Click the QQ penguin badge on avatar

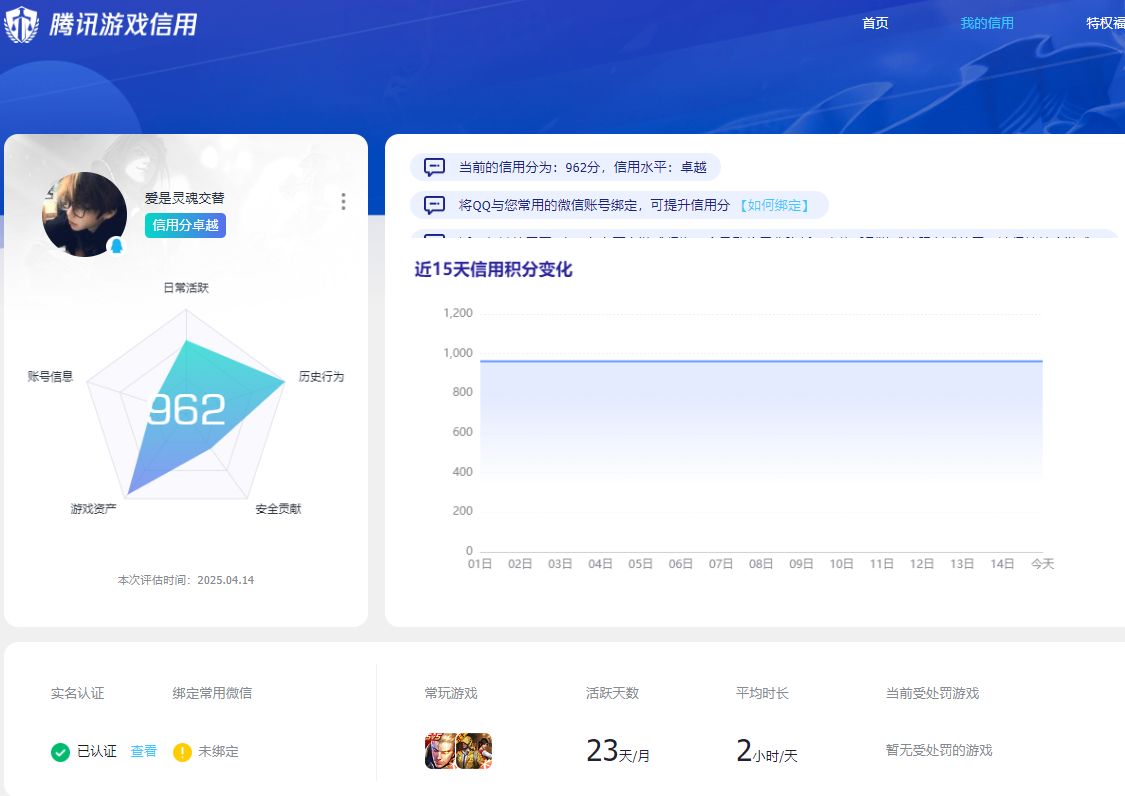tap(116, 246)
